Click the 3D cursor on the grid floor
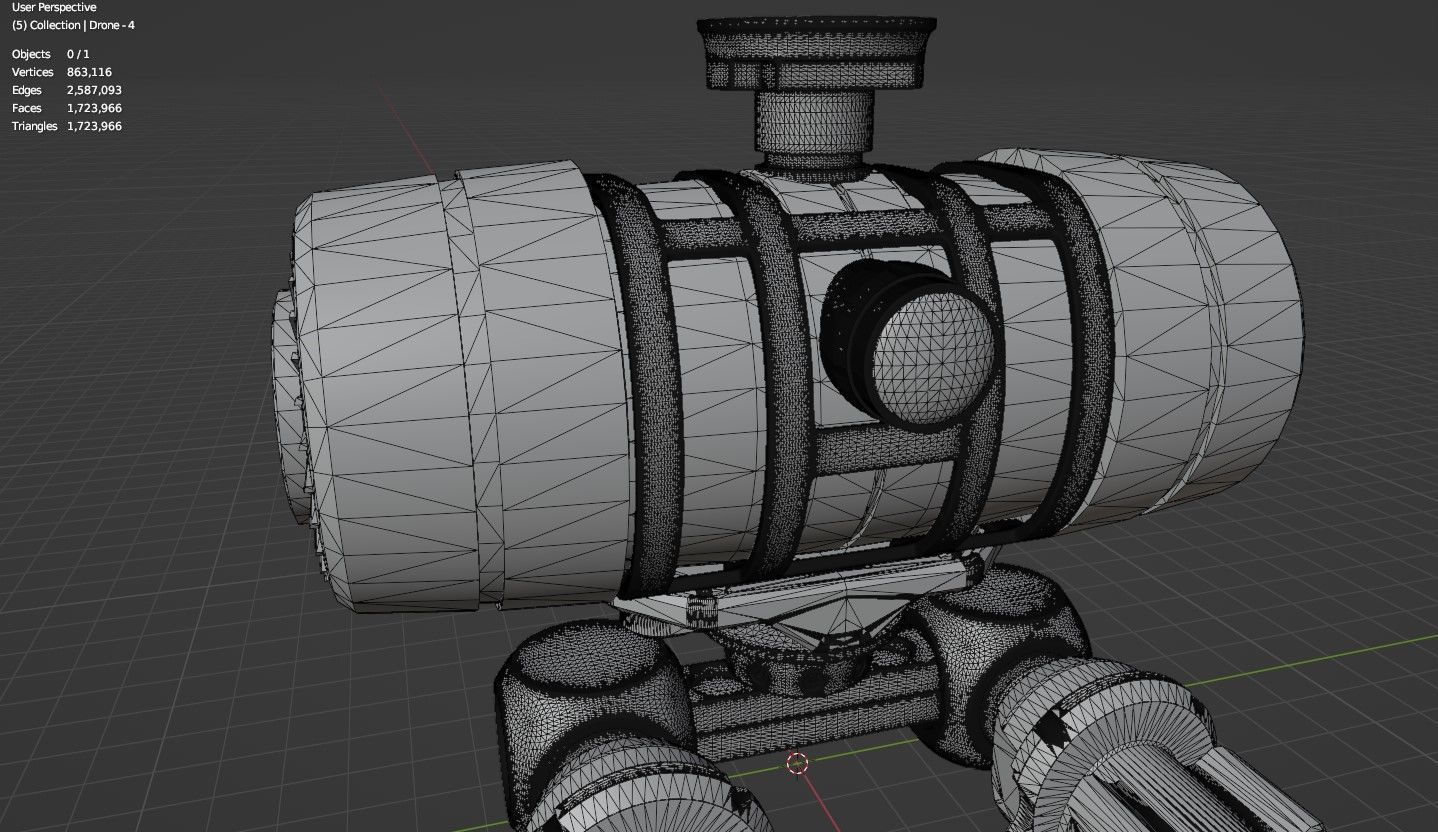 (797, 765)
